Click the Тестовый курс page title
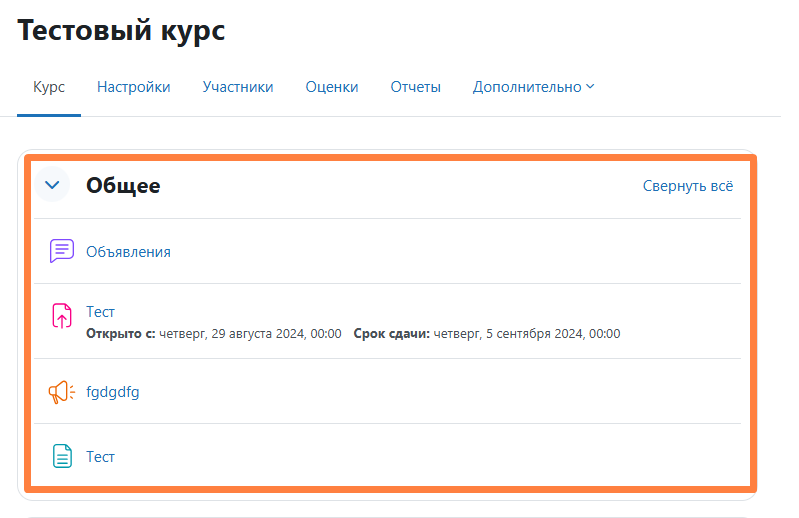 tap(121, 31)
